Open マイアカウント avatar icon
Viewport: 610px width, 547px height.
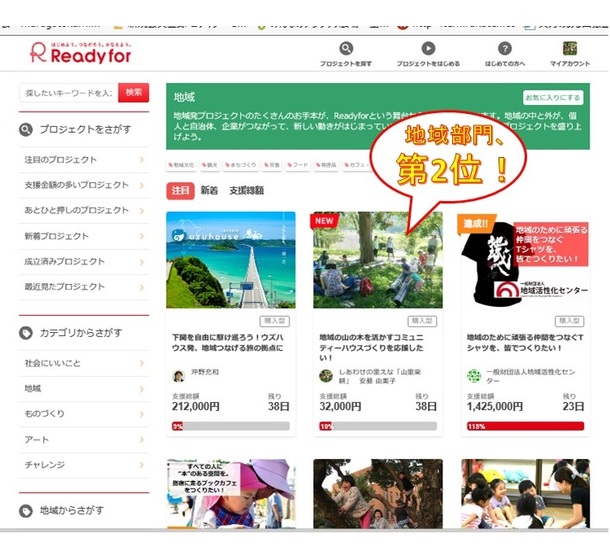tap(570, 48)
